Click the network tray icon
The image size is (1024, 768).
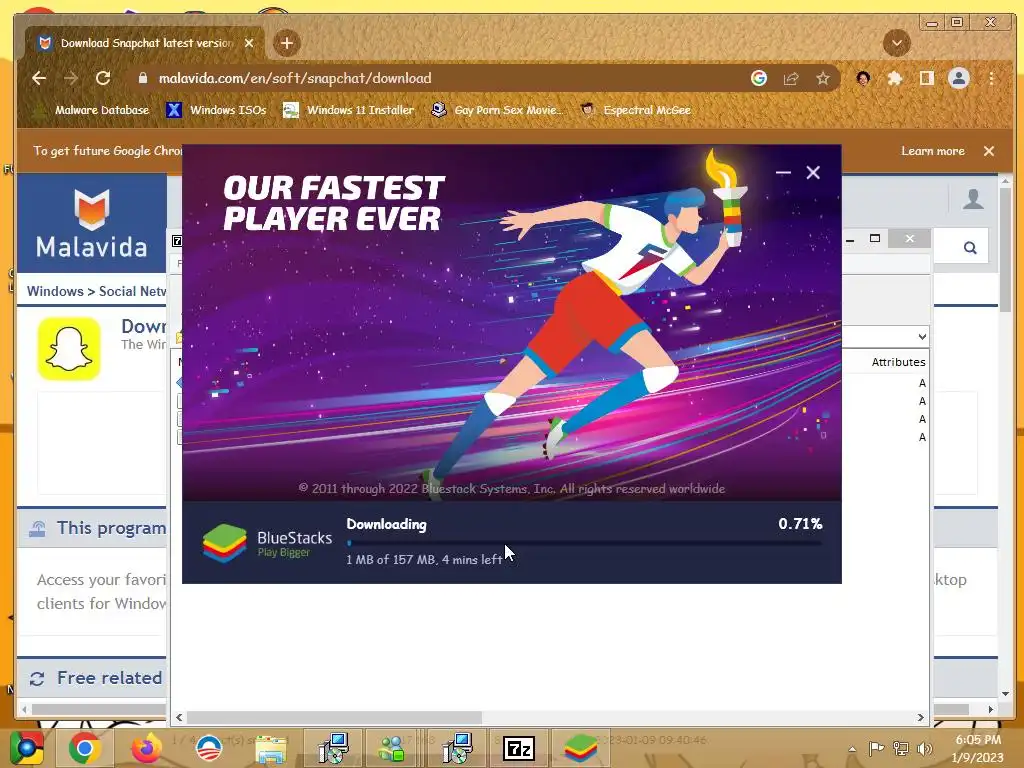point(901,748)
